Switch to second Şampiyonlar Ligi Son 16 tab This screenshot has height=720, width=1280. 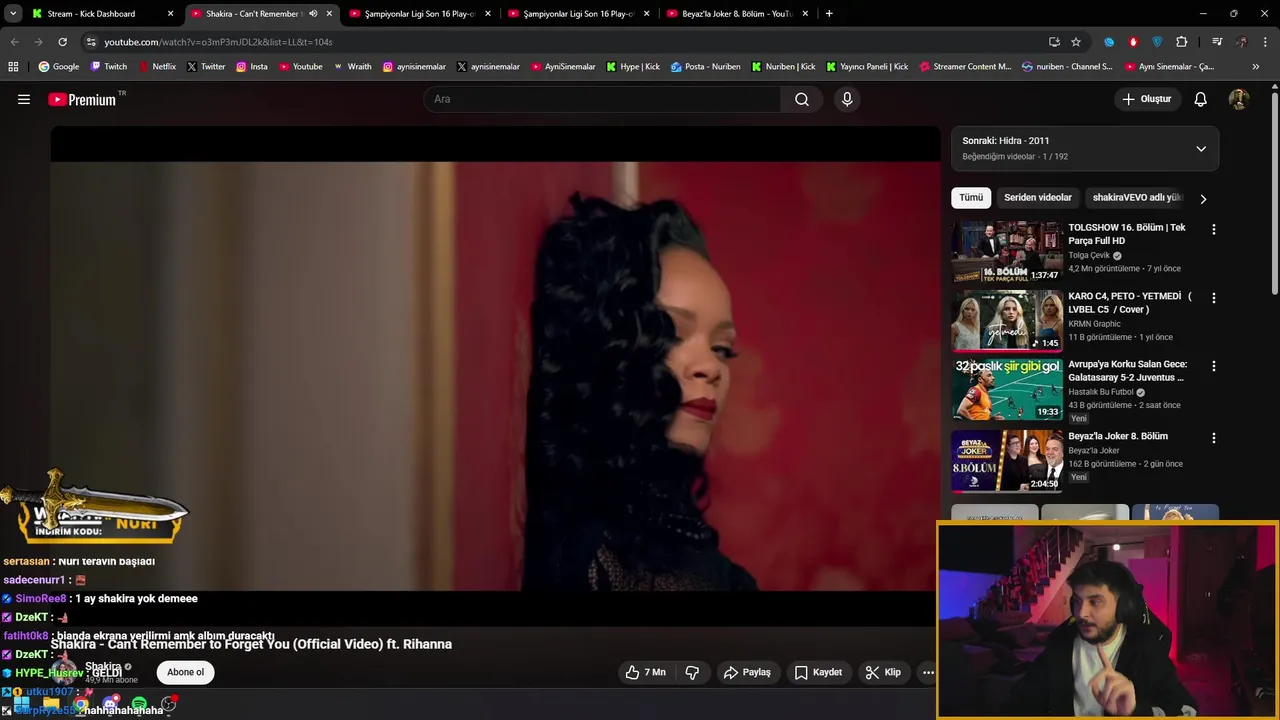coord(580,14)
